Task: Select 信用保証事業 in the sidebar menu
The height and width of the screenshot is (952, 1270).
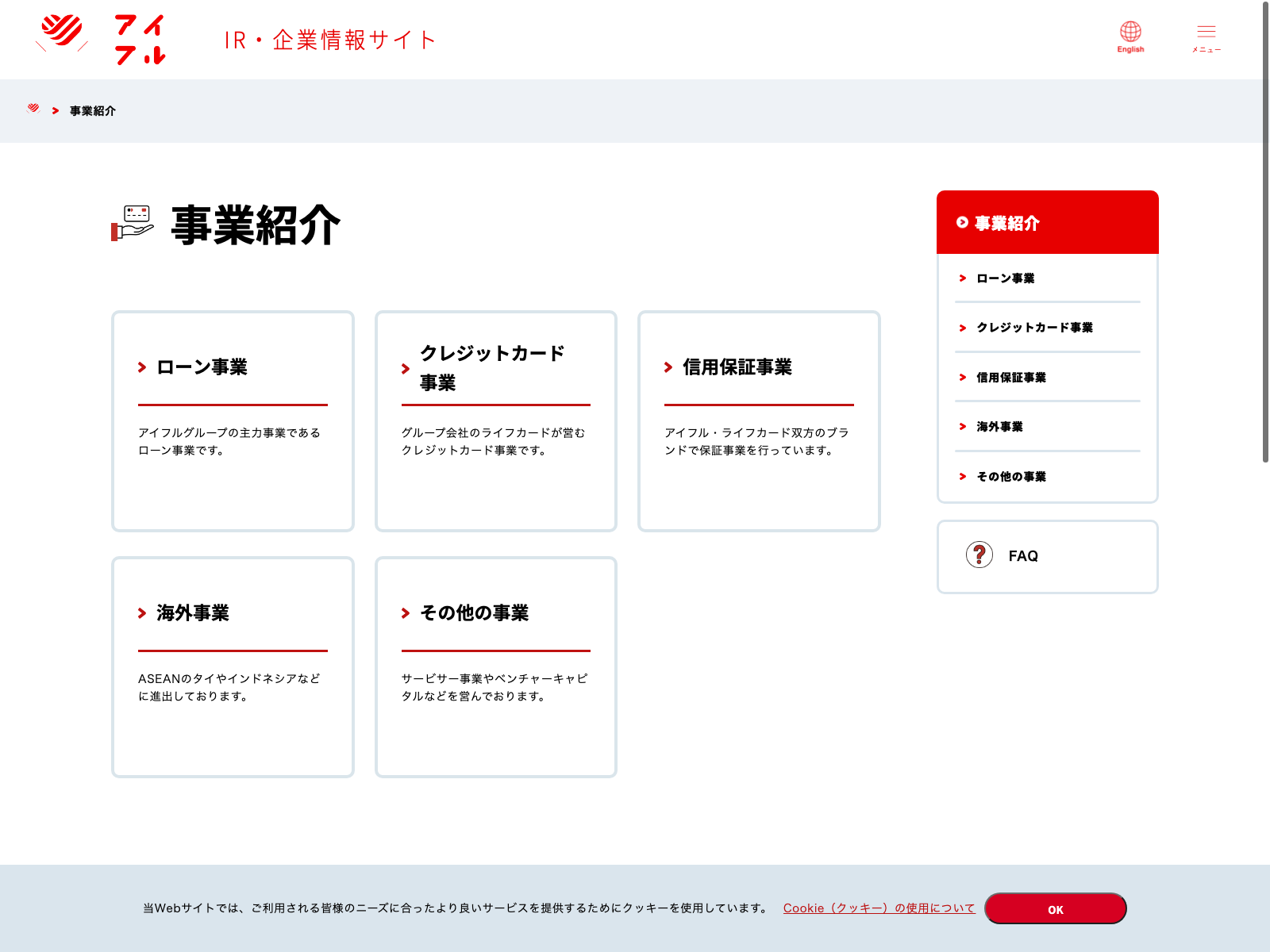Action: (1010, 378)
